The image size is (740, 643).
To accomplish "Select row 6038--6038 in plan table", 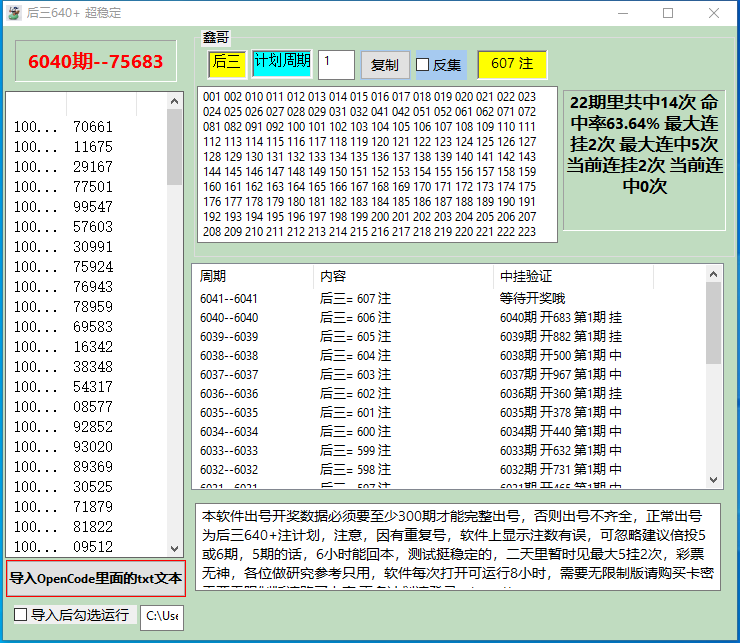I will click(448, 355).
